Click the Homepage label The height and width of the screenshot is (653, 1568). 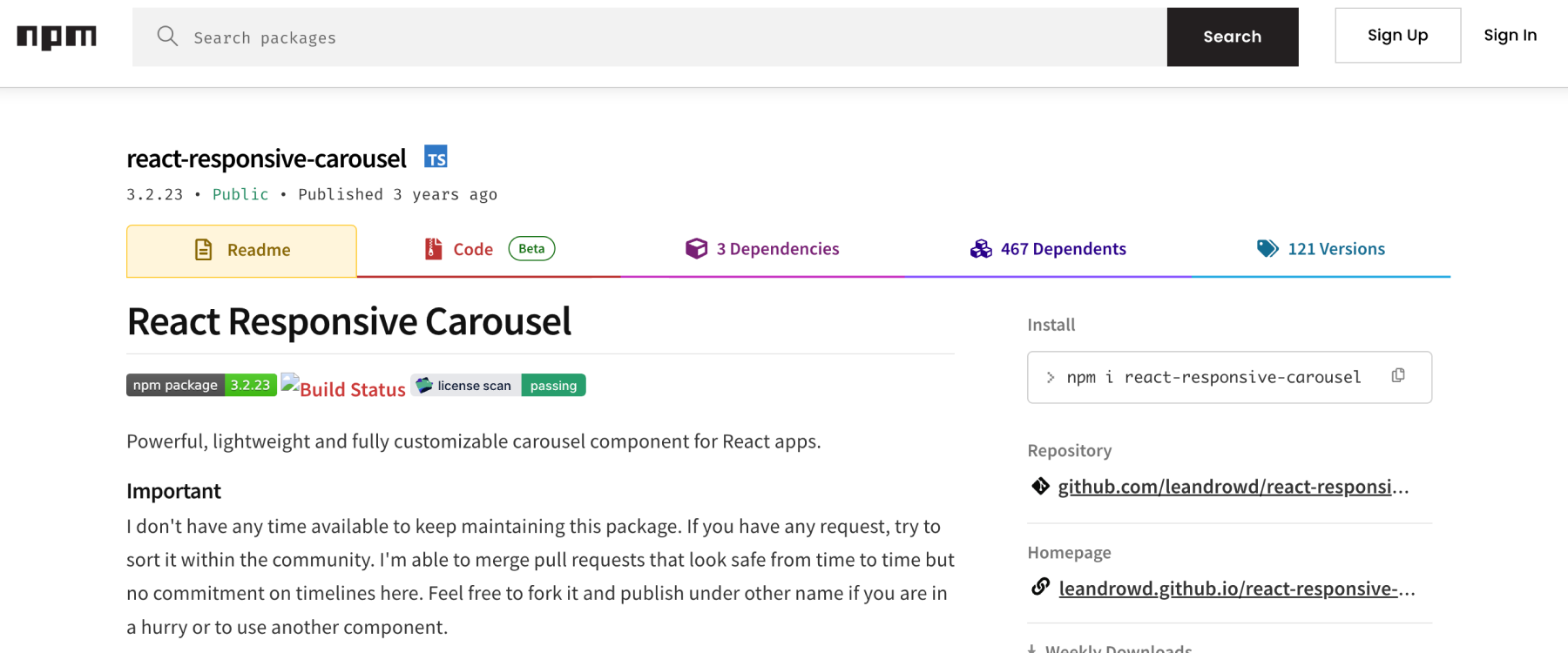click(x=1069, y=553)
